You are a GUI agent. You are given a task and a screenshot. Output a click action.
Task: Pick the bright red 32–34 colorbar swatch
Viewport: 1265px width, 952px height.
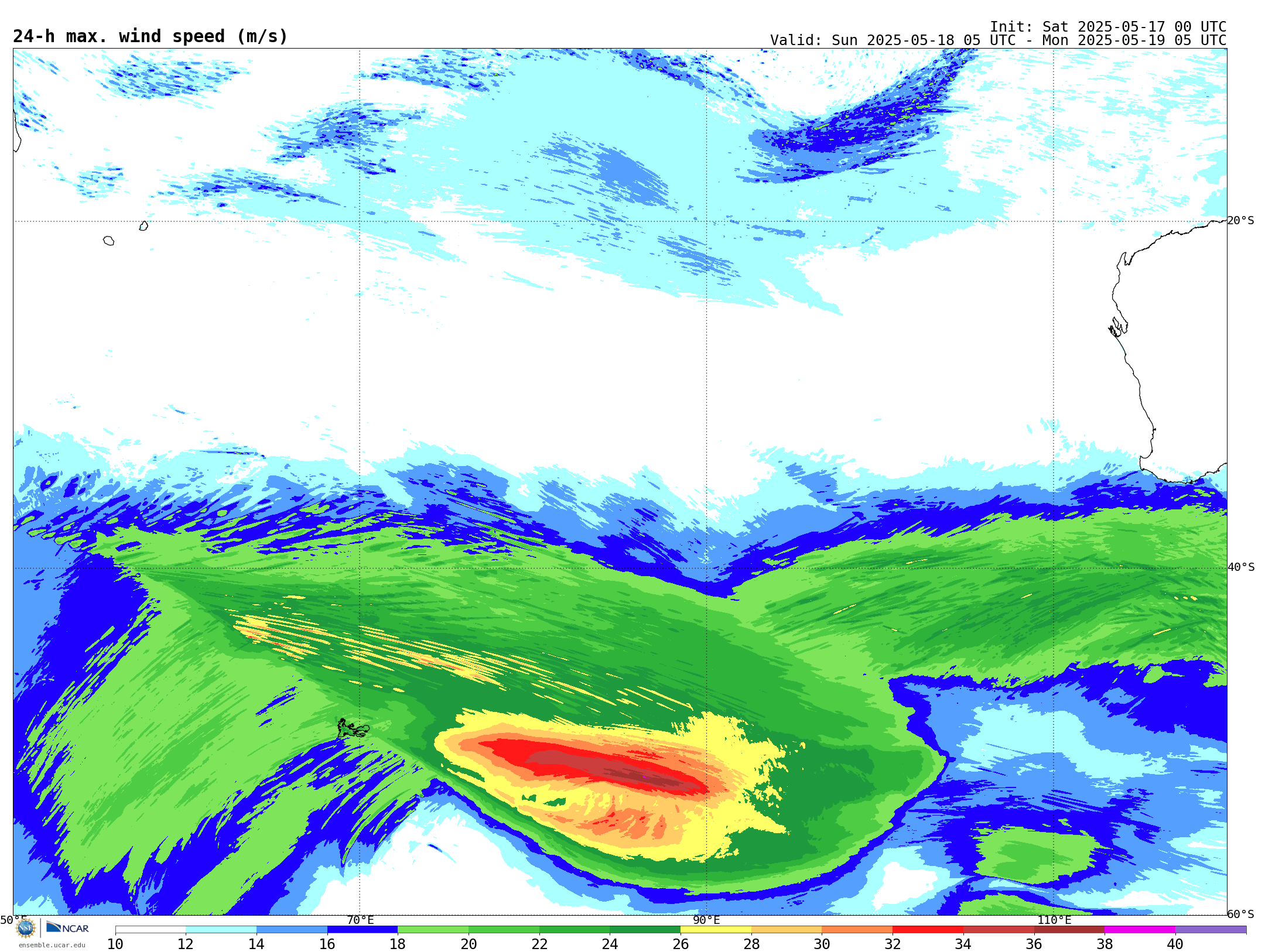pyautogui.click(x=928, y=930)
